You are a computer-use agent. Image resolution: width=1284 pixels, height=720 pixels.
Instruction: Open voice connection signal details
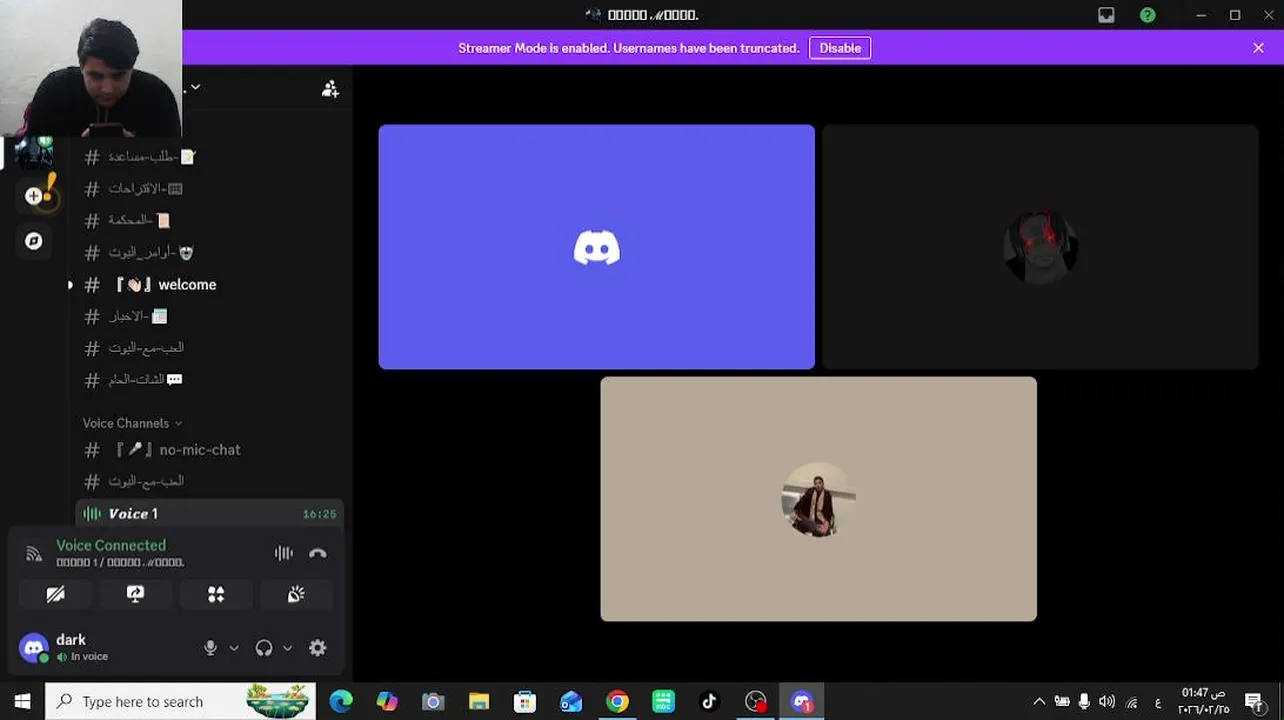tap(34, 553)
